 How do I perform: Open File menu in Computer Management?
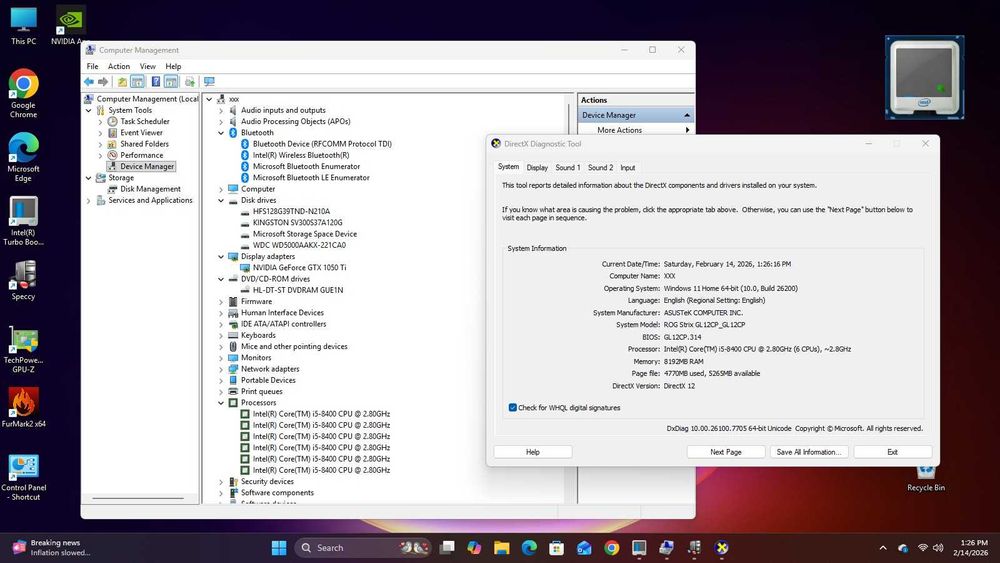click(92, 66)
